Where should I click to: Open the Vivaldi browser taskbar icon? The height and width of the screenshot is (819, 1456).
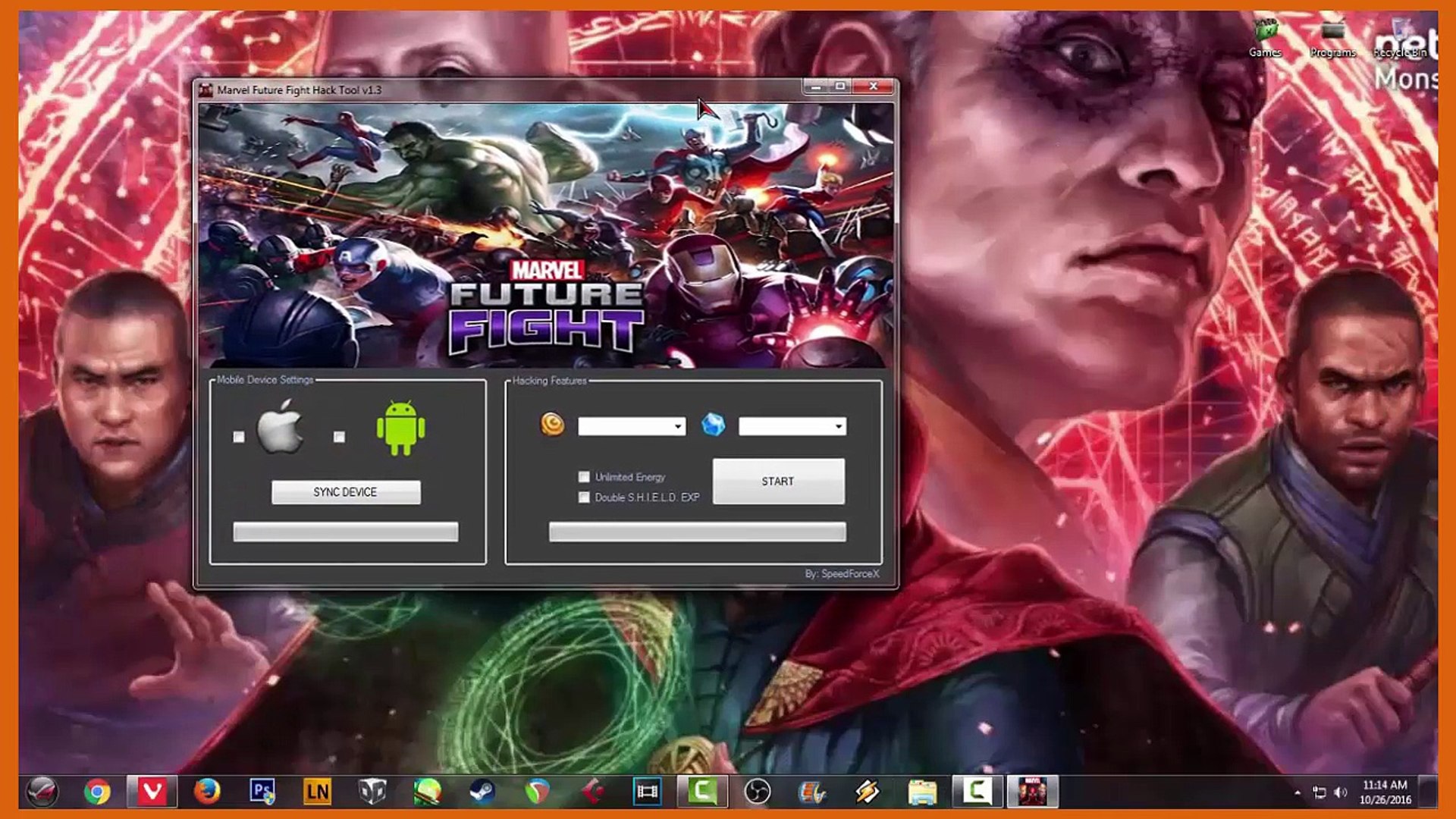[x=152, y=792]
